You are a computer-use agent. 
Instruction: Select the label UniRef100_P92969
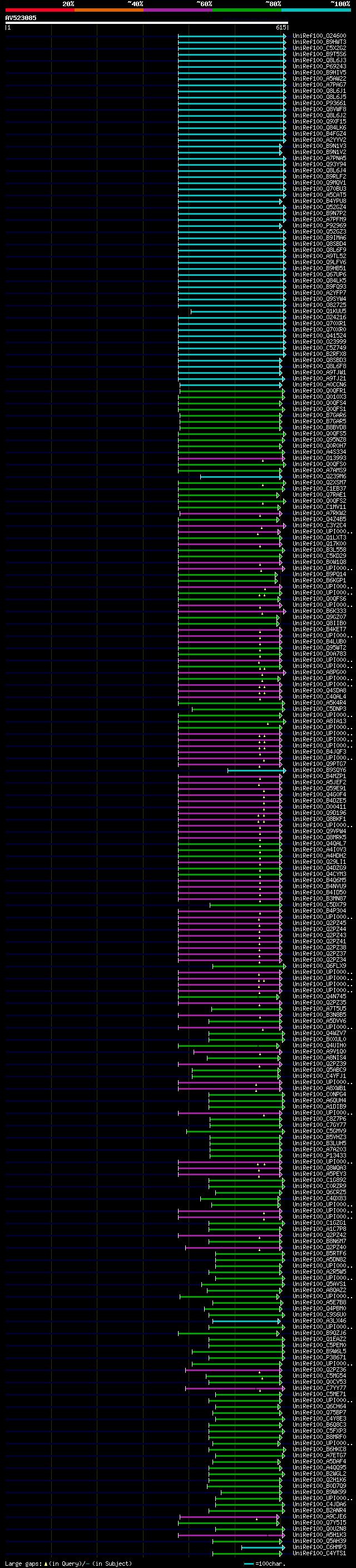pos(319,225)
